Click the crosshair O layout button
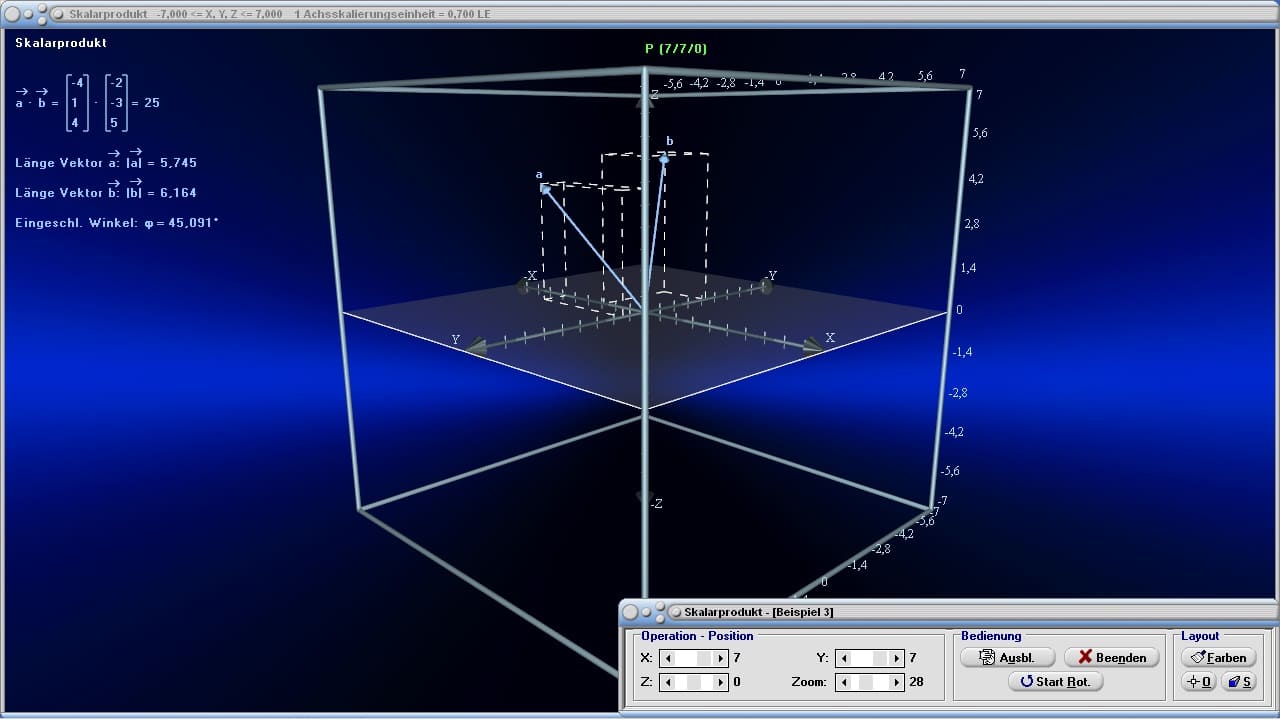1280x720 pixels. pyautogui.click(x=1198, y=681)
